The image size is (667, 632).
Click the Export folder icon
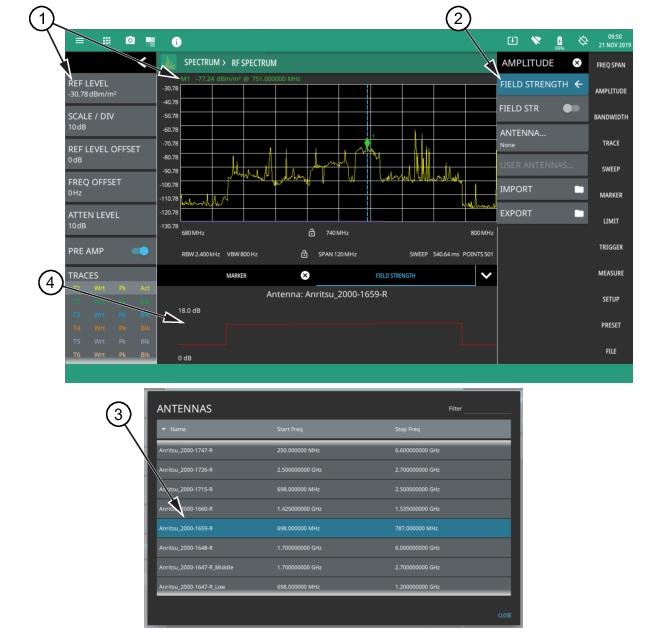(x=578, y=213)
